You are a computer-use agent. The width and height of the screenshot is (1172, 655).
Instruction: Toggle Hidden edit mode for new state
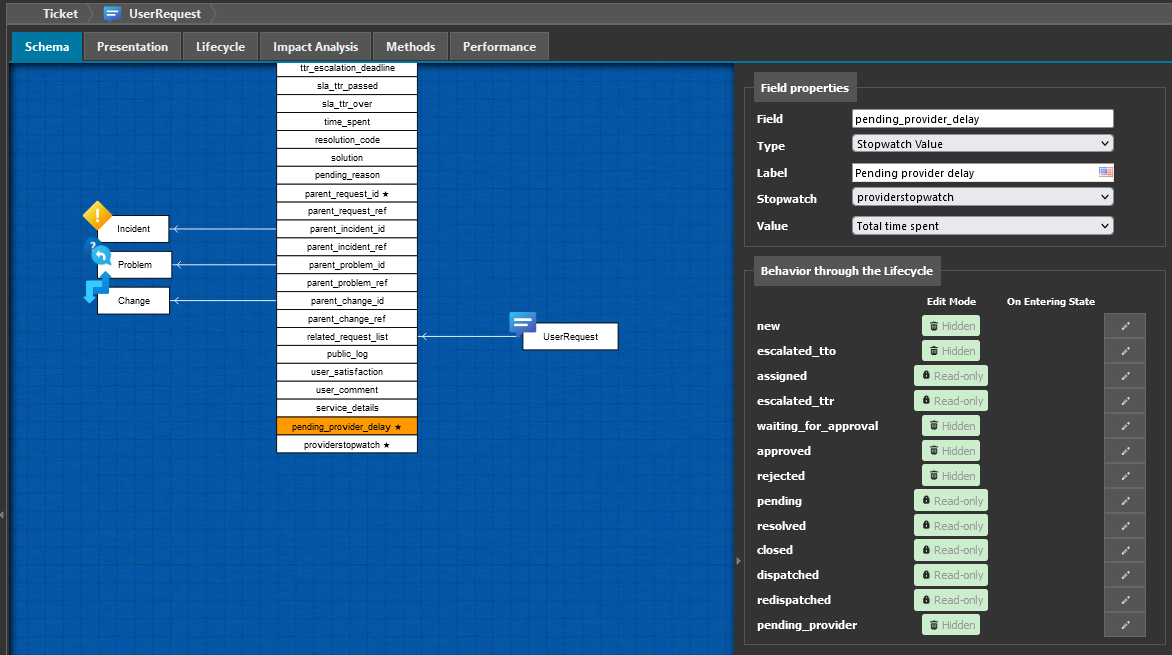[x=950, y=326]
